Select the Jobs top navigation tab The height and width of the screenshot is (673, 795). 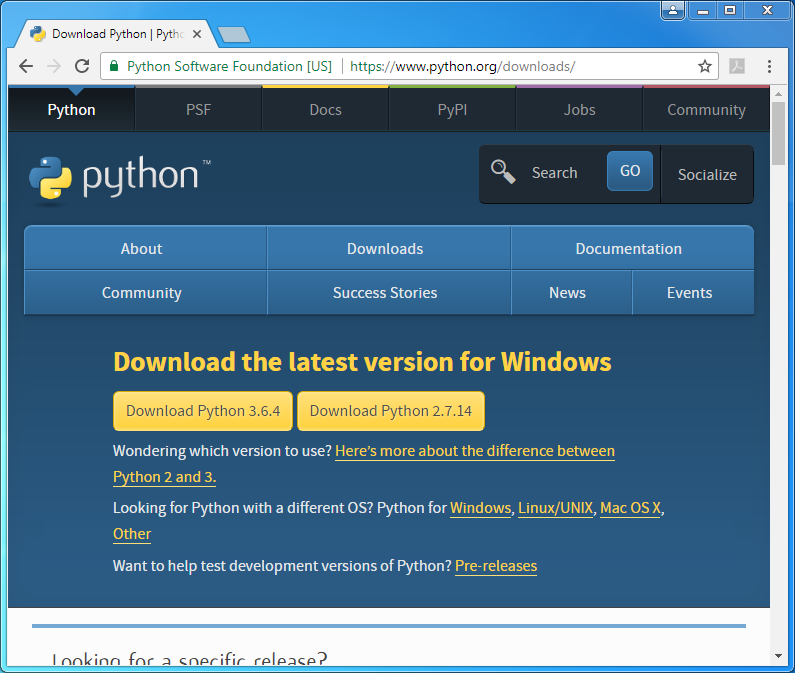coord(580,110)
